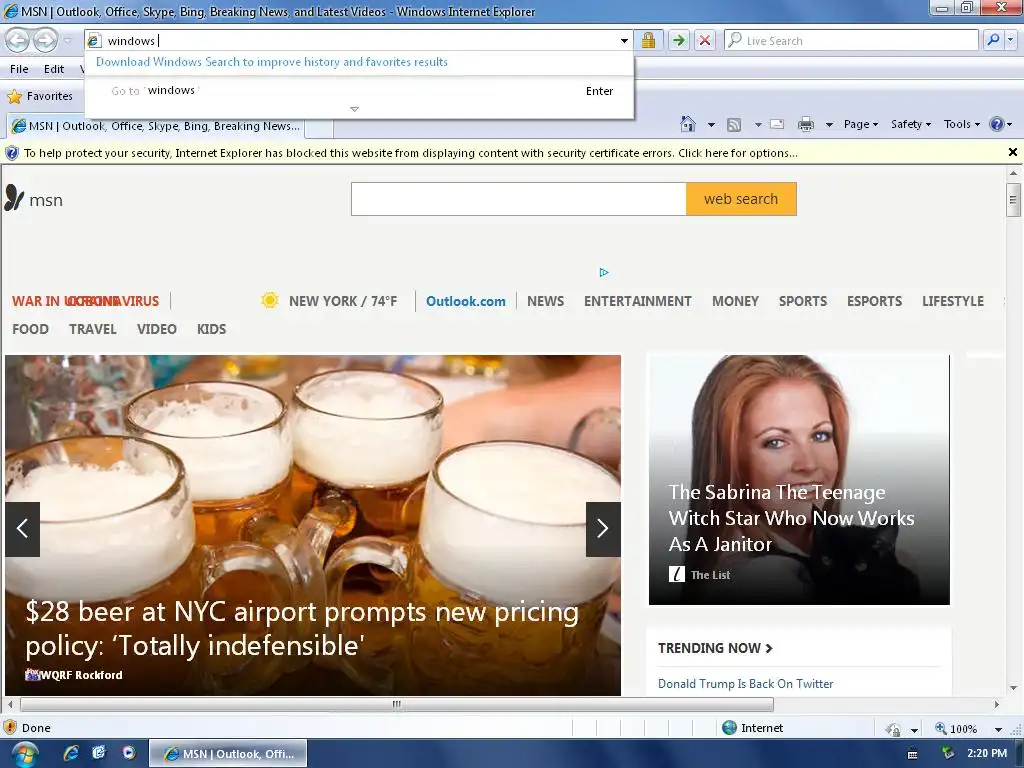Viewport: 1024px width, 768px height.
Task: Open the KIDS navigation link
Action: click(212, 329)
